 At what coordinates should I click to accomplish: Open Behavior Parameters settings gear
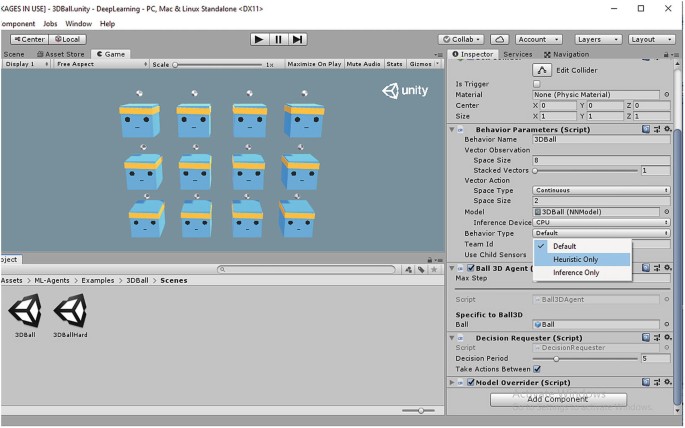click(668, 129)
